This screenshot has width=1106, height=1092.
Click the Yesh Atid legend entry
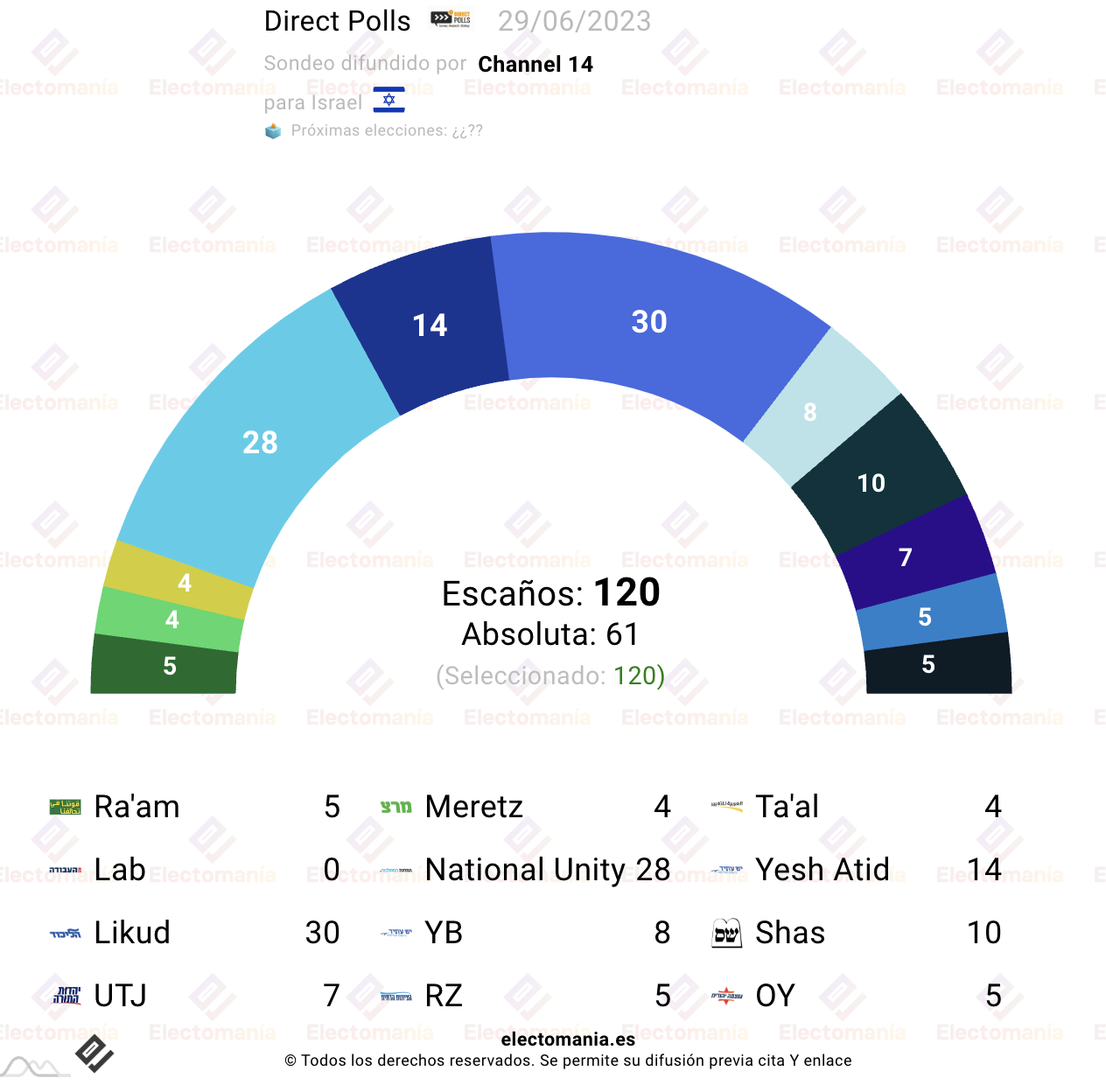tap(857, 870)
